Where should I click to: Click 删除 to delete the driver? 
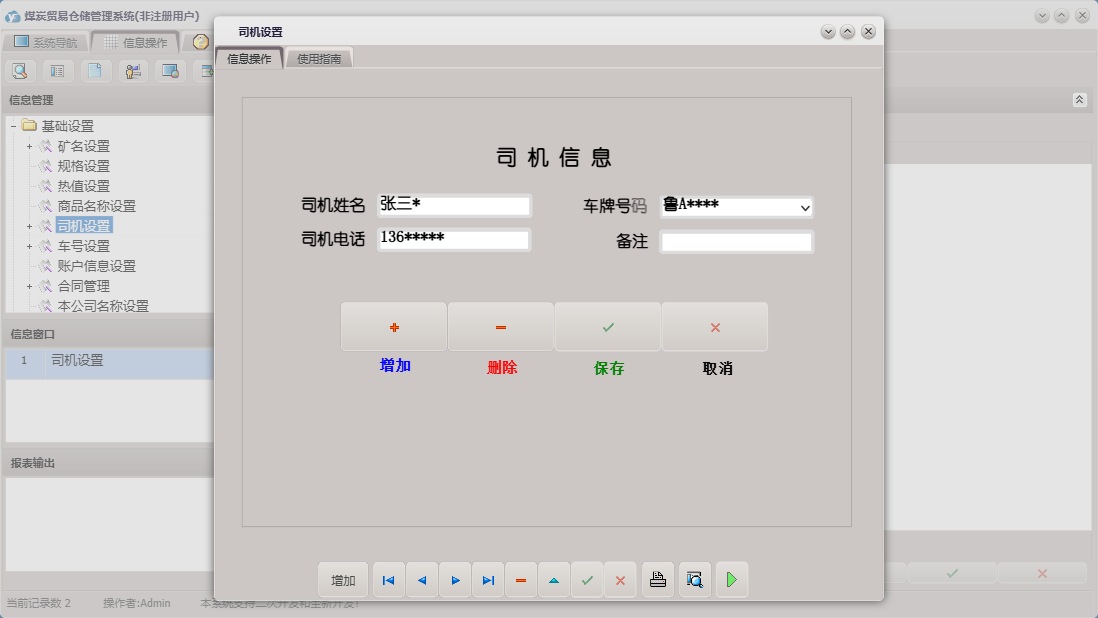pyautogui.click(x=501, y=326)
